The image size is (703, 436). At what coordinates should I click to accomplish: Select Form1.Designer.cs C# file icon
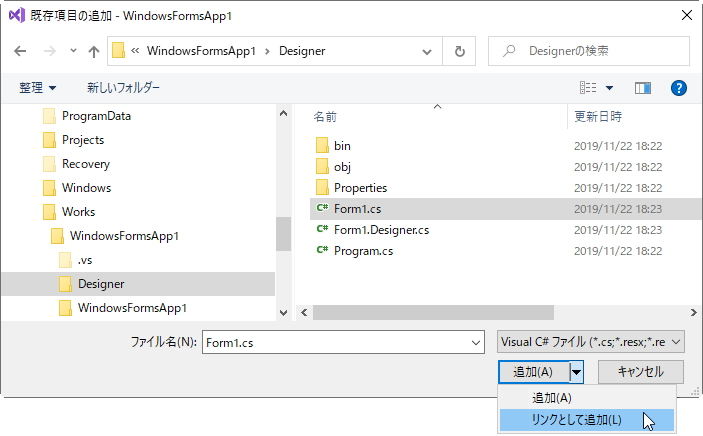[322, 229]
